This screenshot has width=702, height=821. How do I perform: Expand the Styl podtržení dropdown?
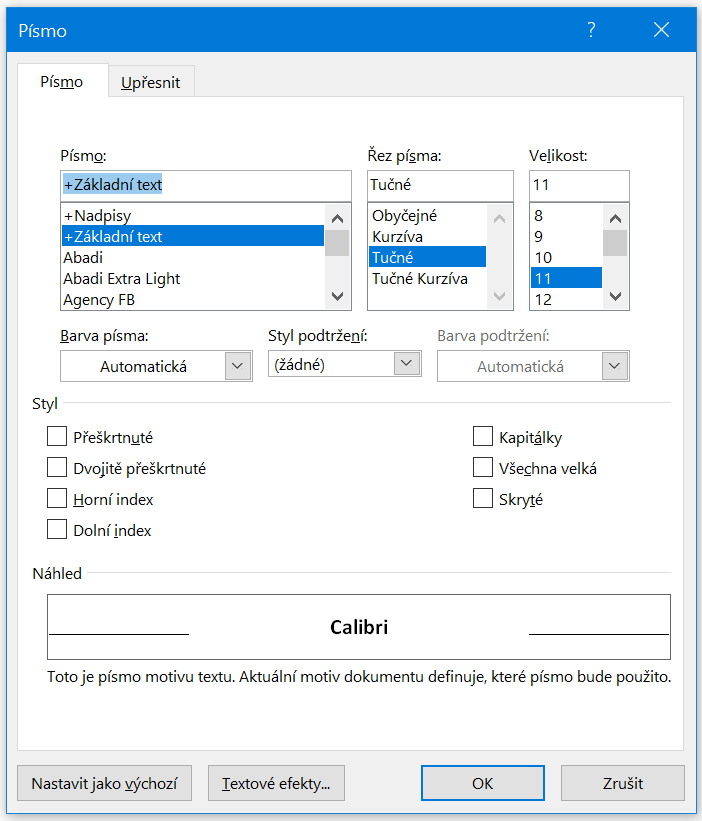(x=406, y=364)
